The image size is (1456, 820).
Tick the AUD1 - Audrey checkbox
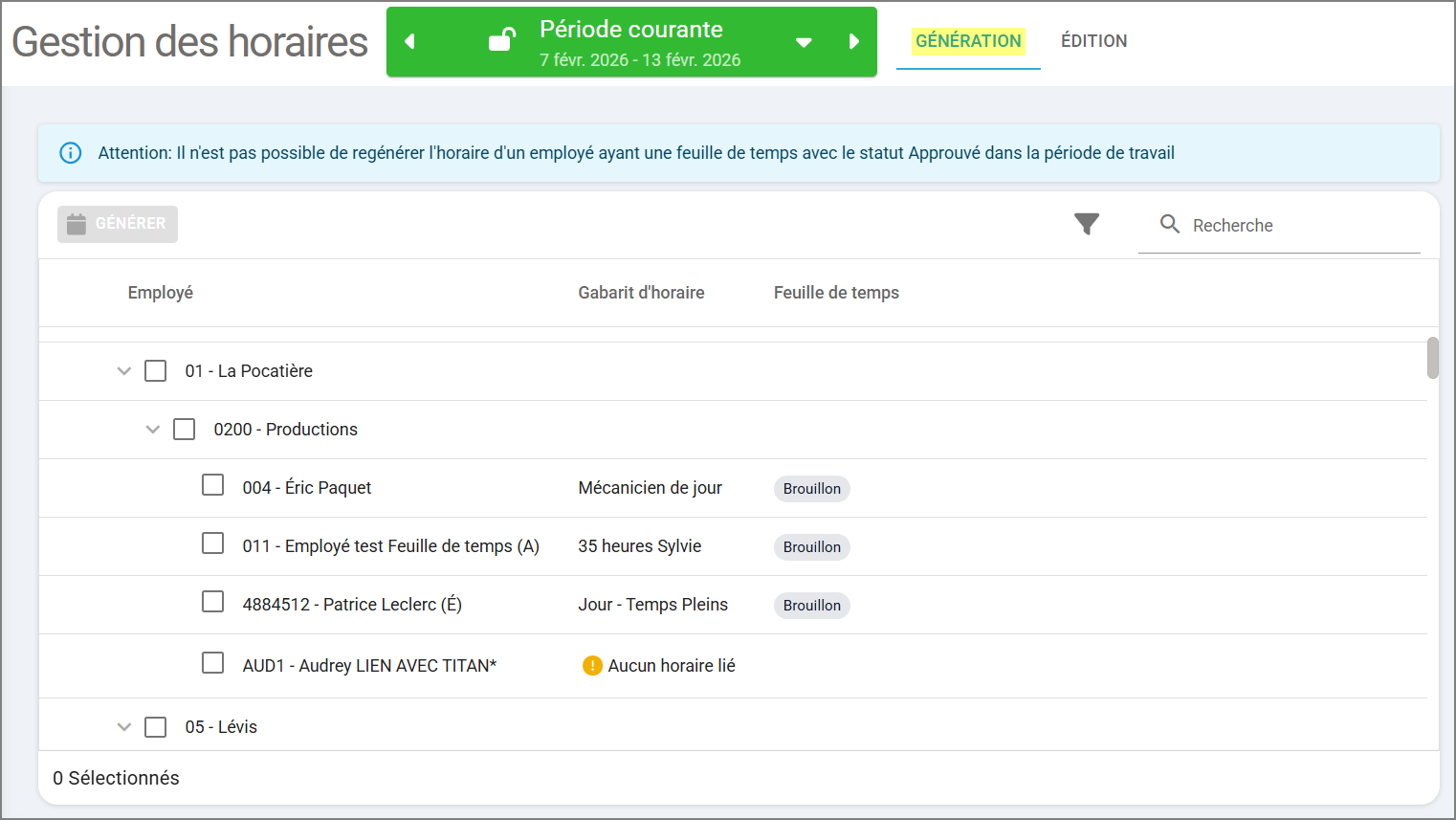(213, 664)
